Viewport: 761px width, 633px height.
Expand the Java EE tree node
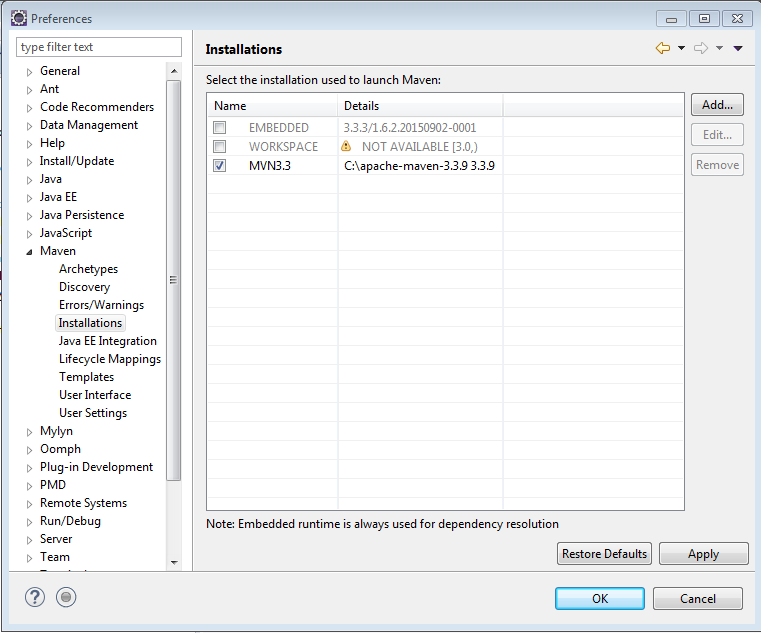pos(29,198)
